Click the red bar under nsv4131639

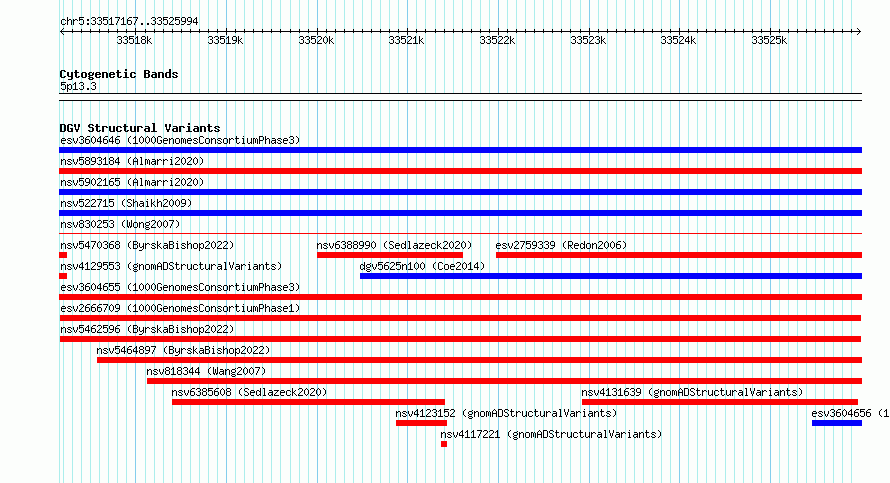pyautogui.click(x=720, y=402)
